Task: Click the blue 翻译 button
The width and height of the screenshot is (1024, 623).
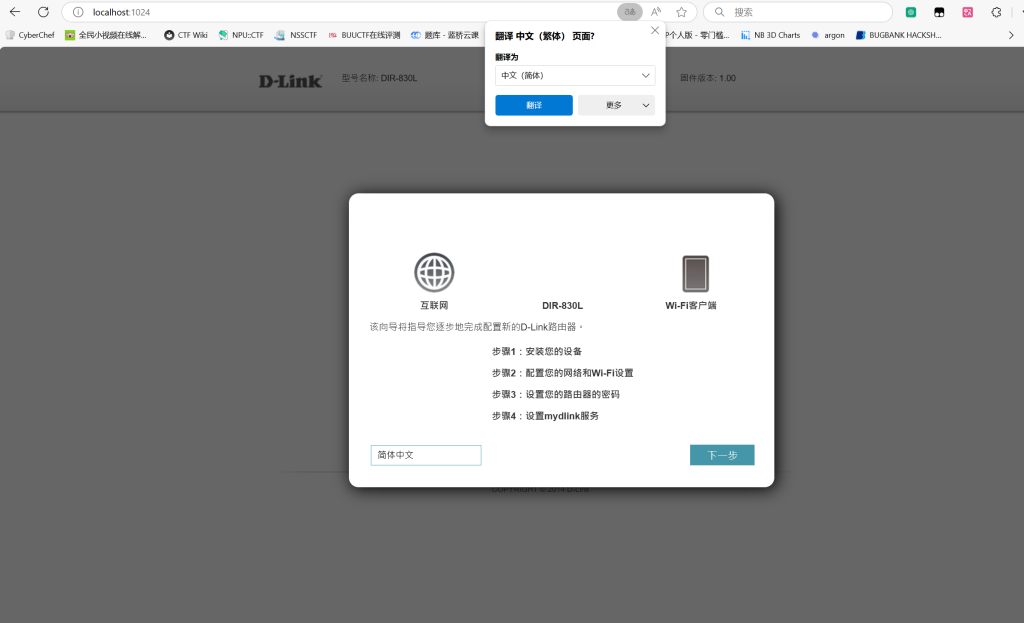Action: pyautogui.click(x=534, y=105)
